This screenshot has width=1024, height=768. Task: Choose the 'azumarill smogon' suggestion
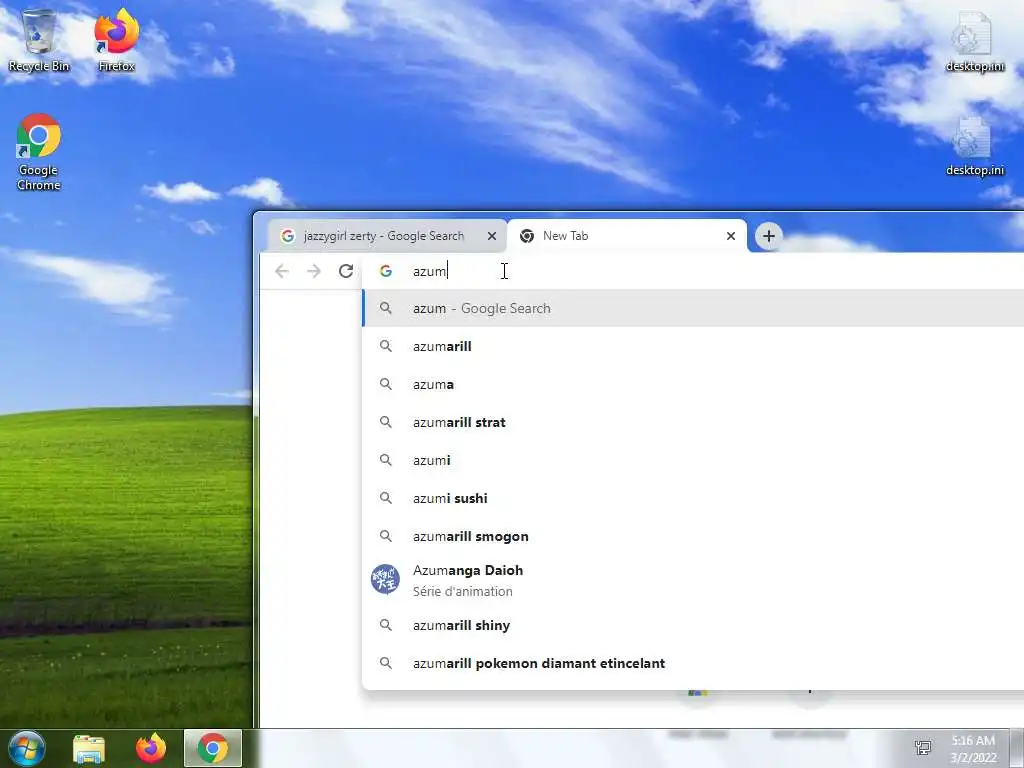693,536
